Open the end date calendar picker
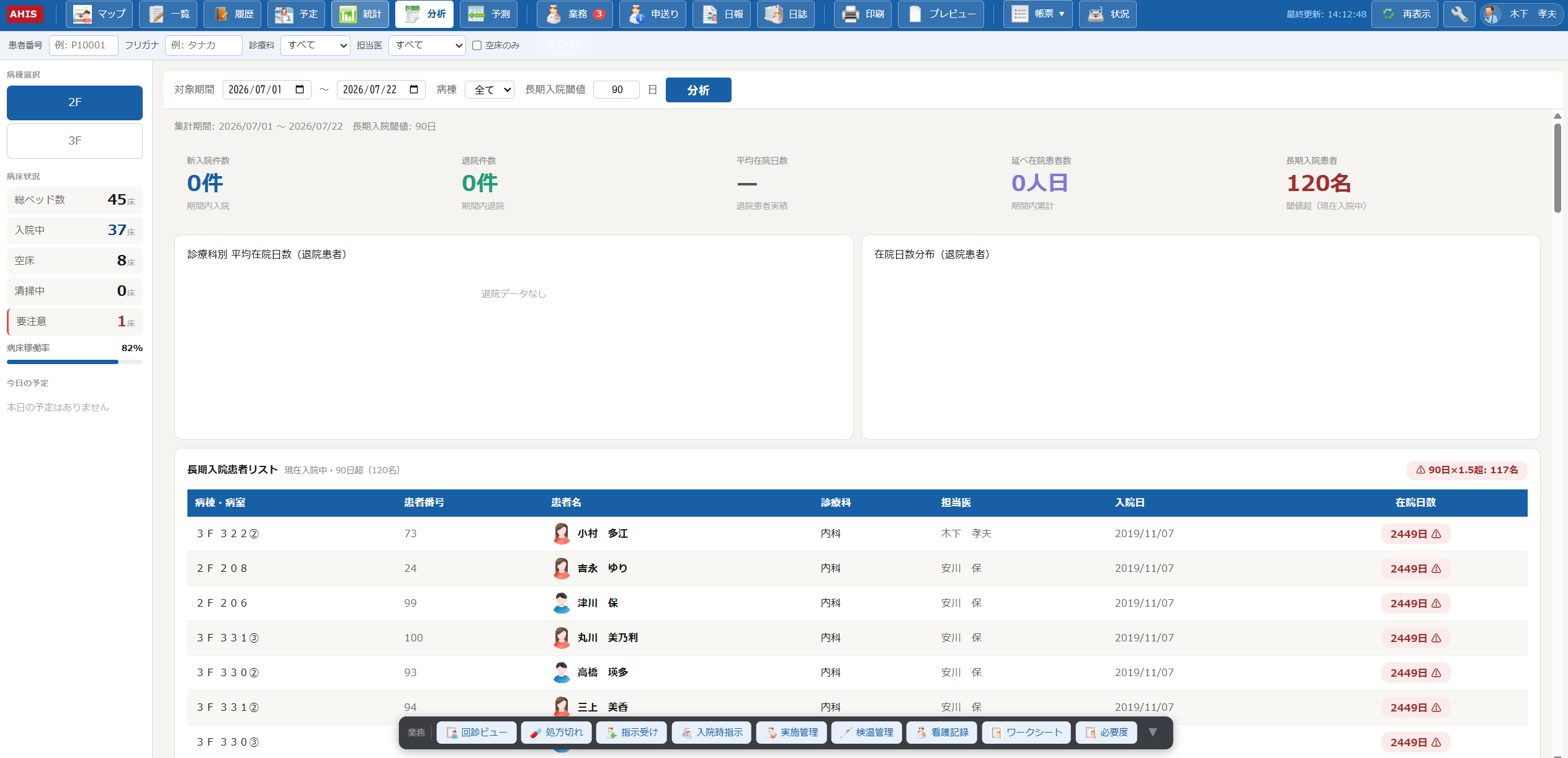 414,89
